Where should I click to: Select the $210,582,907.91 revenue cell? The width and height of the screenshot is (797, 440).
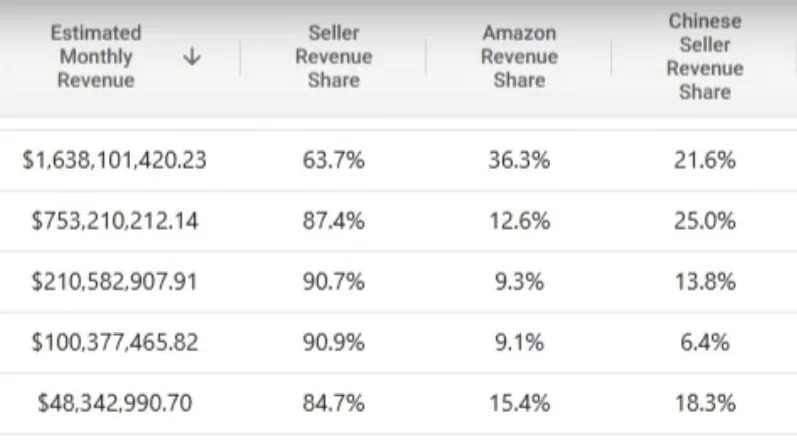pyautogui.click(x=114, y=281)
